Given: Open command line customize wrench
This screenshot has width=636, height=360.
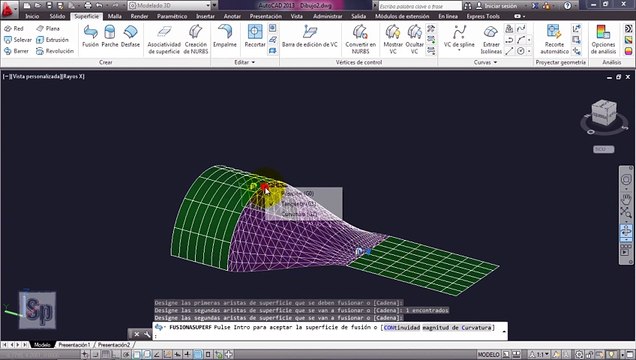Looking at the screenshot, I should [x=146, y=334].
